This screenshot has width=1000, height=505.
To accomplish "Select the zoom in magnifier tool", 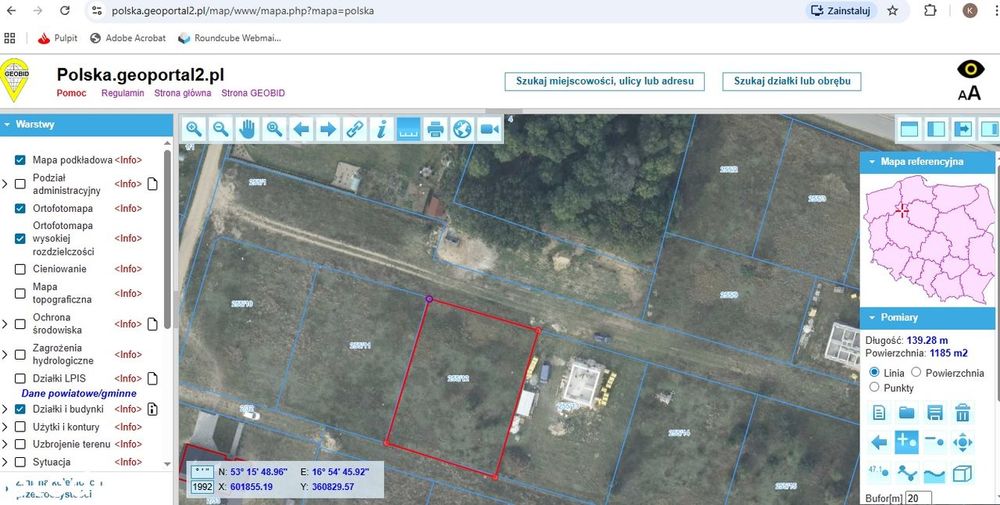I will click(x=194, y=129).
